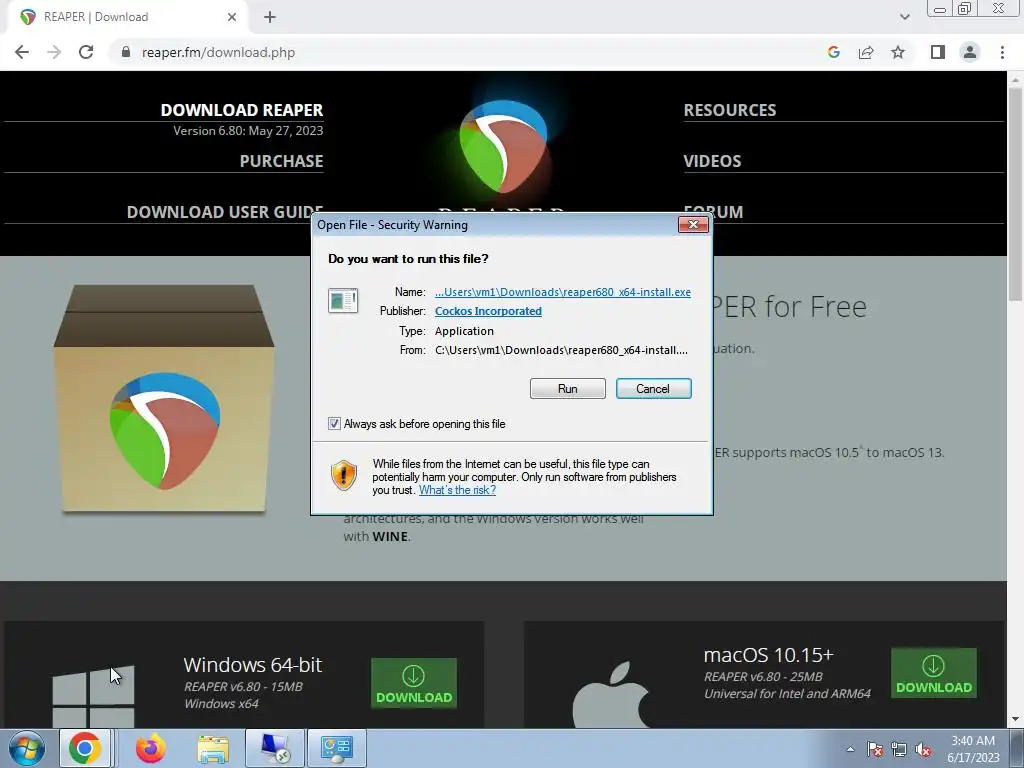The width and height of the screenshot is (1024, 768).
Task: Open the Cockos Incorporated publisher link
Action: click(x=488, y=311)
